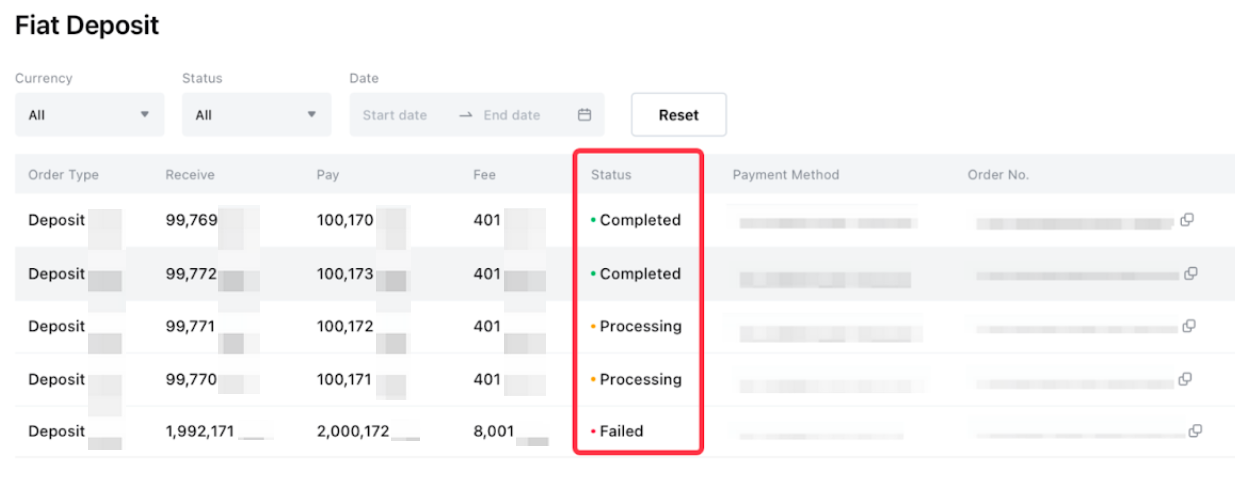Copy order number for the 99,770 deposit
Image resolution: width=1235 pixels, height=485 pixels.
coord(1184,379)
